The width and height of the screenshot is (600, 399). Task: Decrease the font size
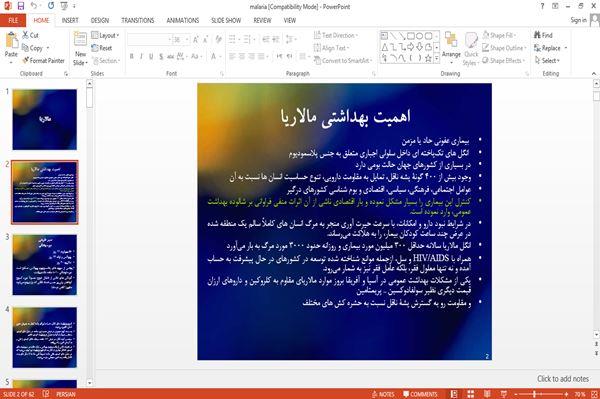point(205,39)
